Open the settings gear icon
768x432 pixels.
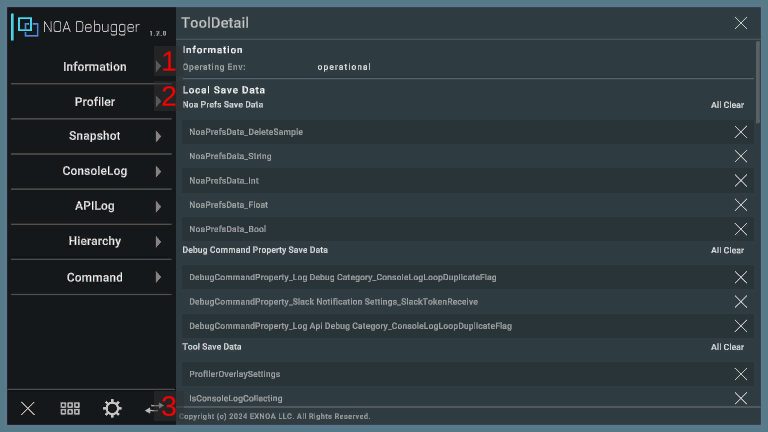(112, 408)
